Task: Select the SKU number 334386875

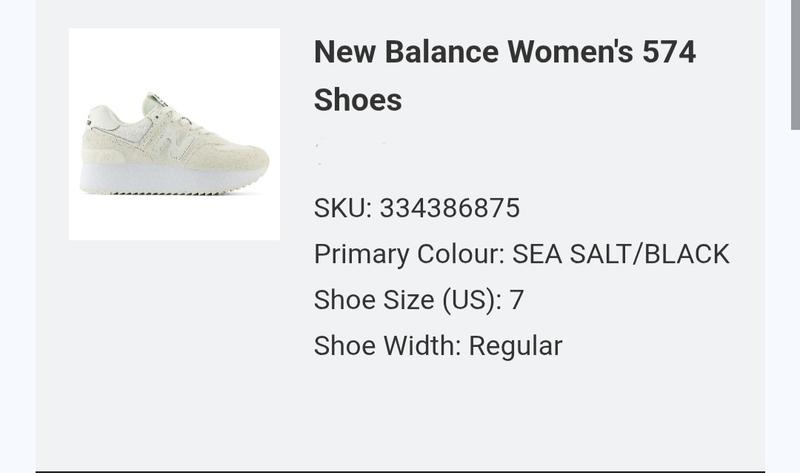Action: pos(449,208)
